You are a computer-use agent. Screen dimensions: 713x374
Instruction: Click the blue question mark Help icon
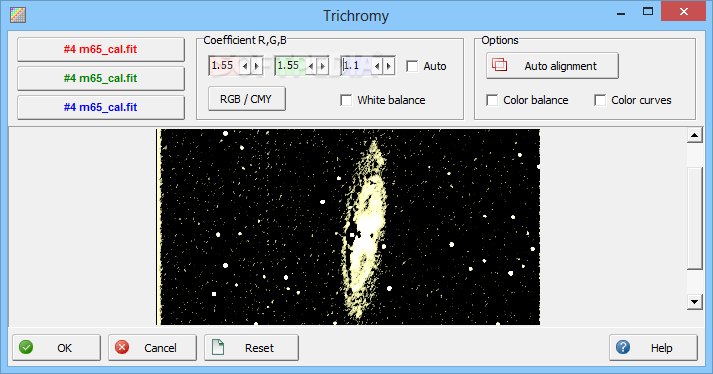(623, 347)
